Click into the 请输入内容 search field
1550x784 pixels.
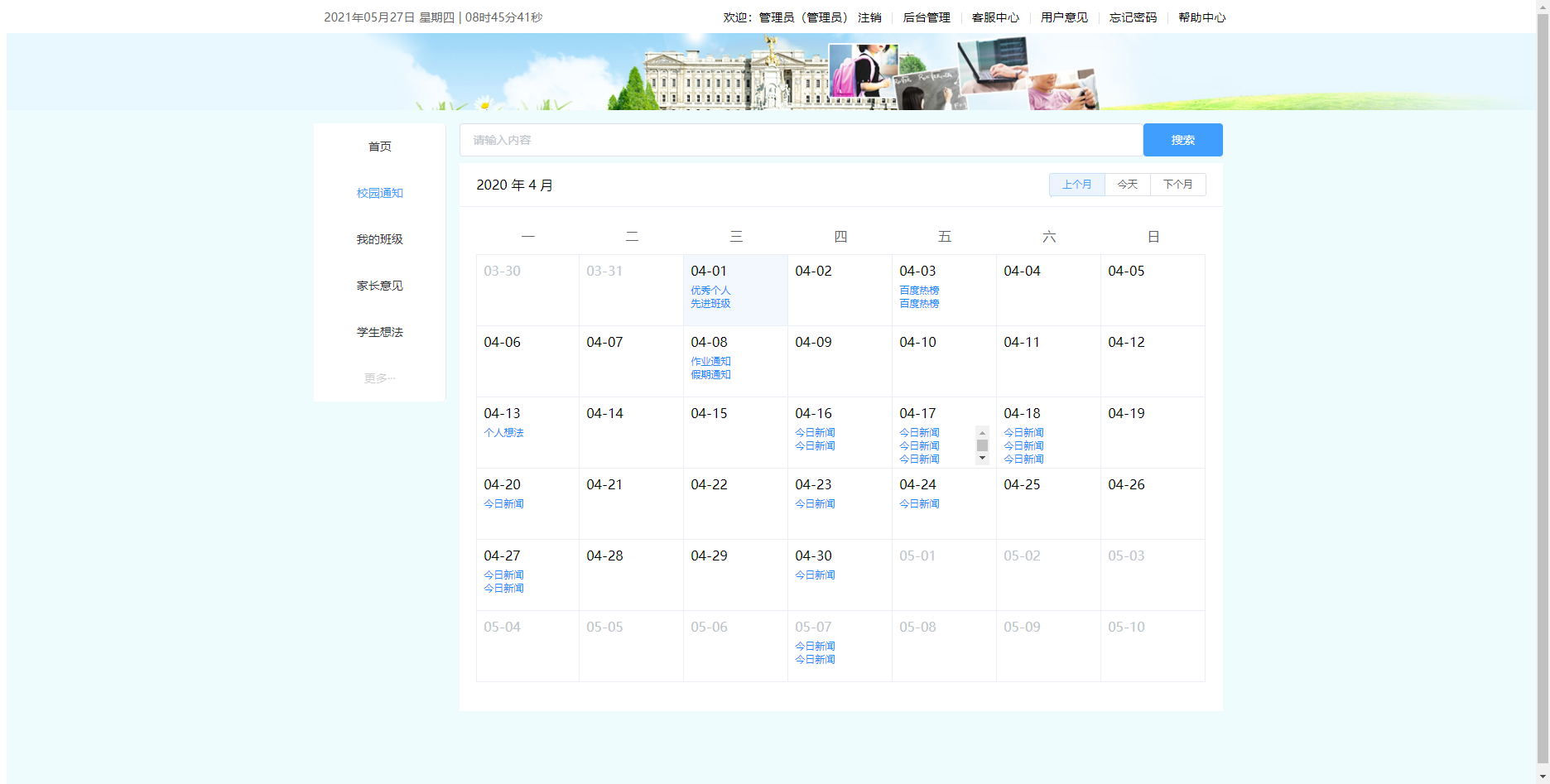pos(801,140)
